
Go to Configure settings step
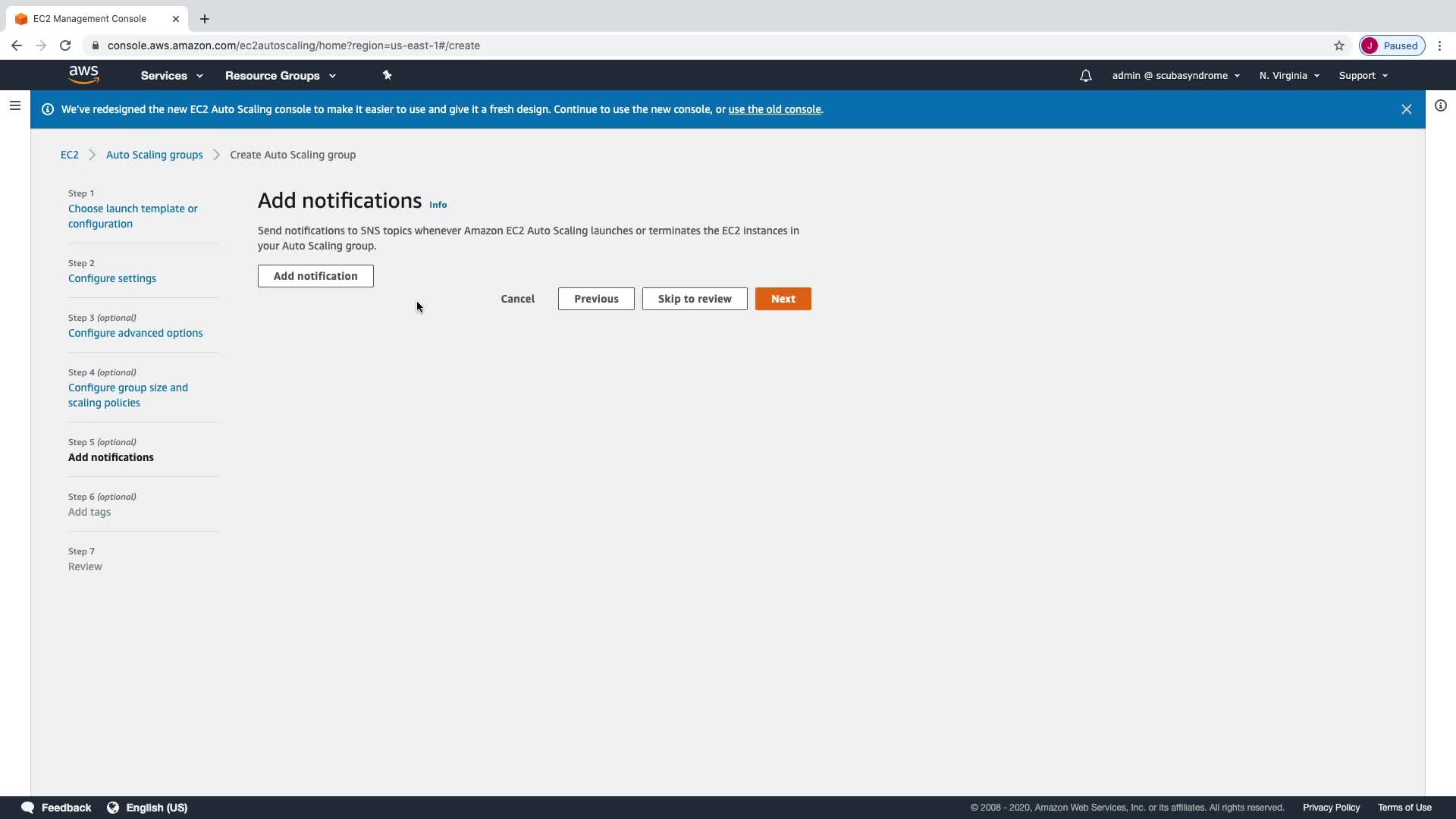click(112, 278)
